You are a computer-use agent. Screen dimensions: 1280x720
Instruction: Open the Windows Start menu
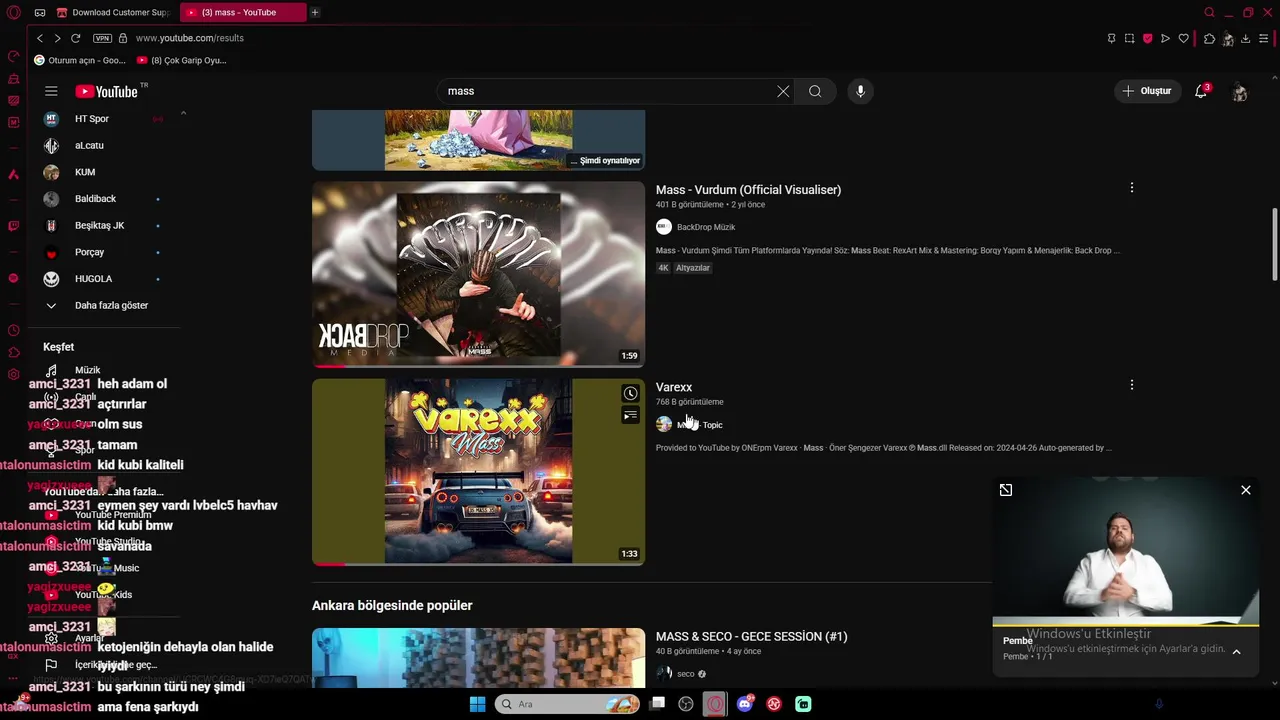tap(477, 704)
